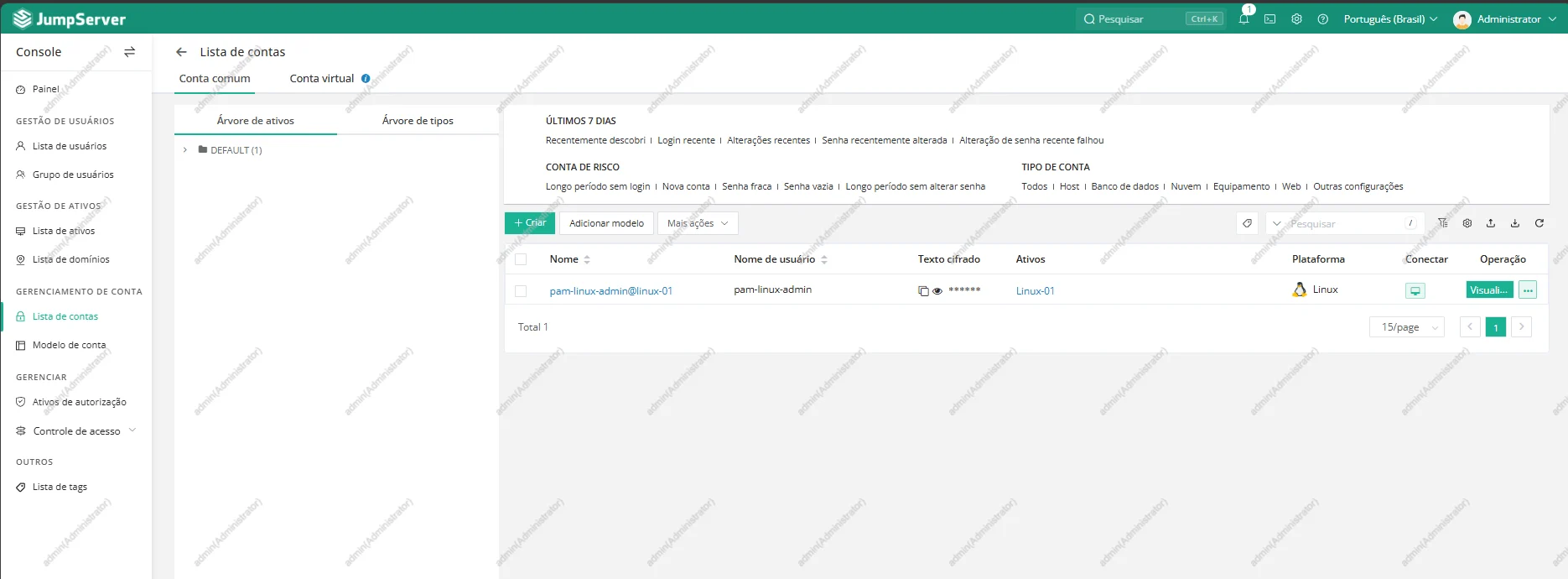Click the administrator avatar icon
Screen dimensions: 1568x579
click(1462, 19)
